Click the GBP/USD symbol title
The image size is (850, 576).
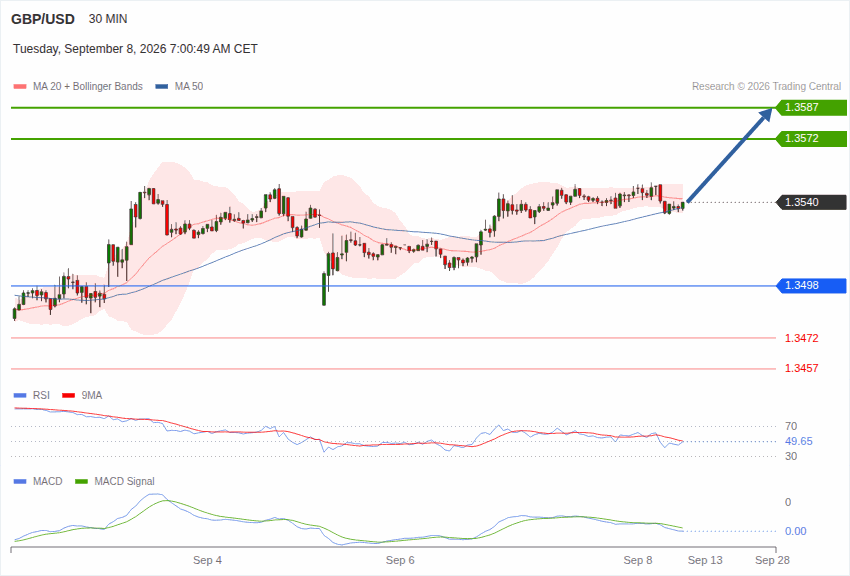tap(43, 19)
